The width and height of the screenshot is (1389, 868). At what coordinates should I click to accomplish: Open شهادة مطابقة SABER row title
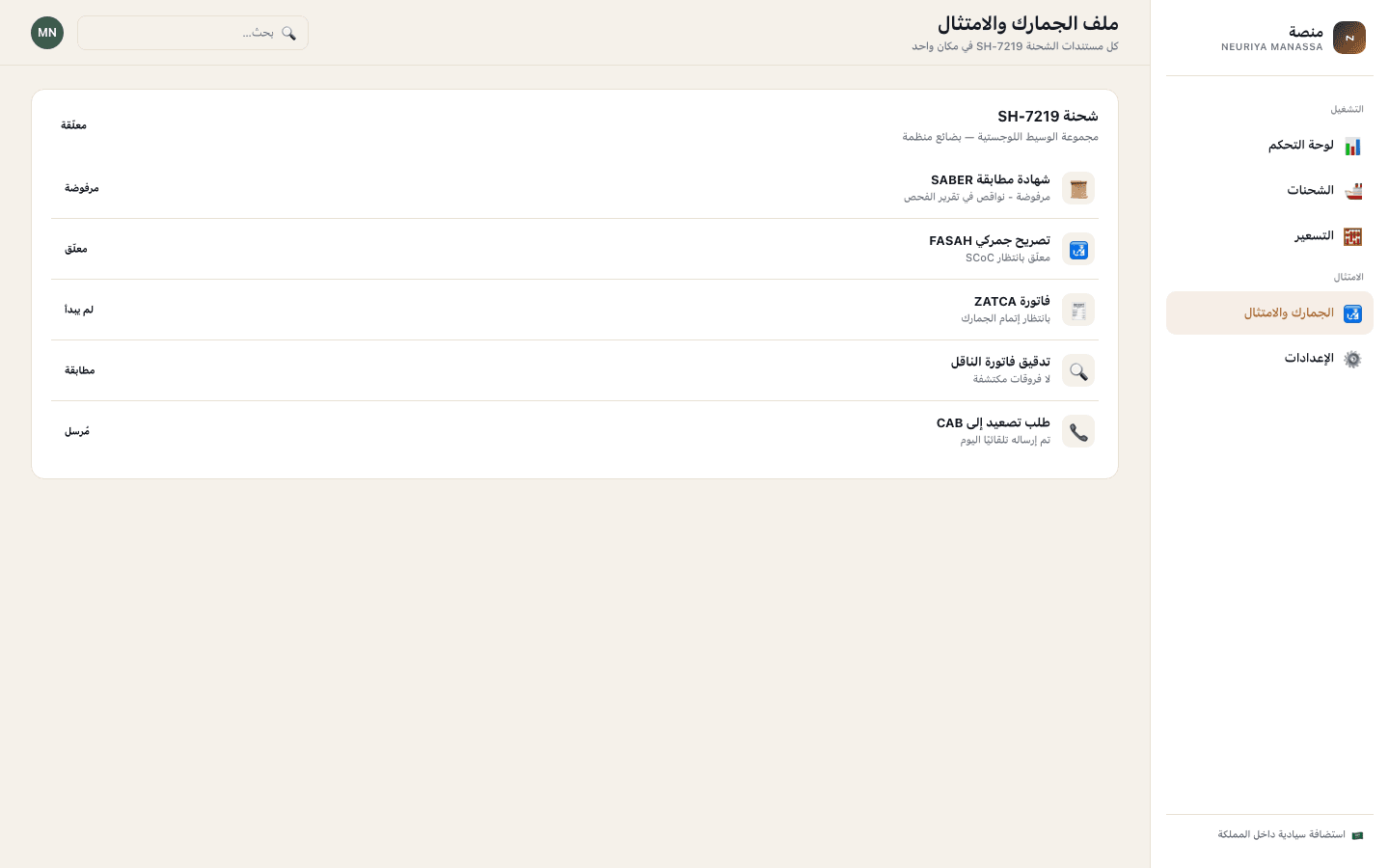click(x=991, y=180)
